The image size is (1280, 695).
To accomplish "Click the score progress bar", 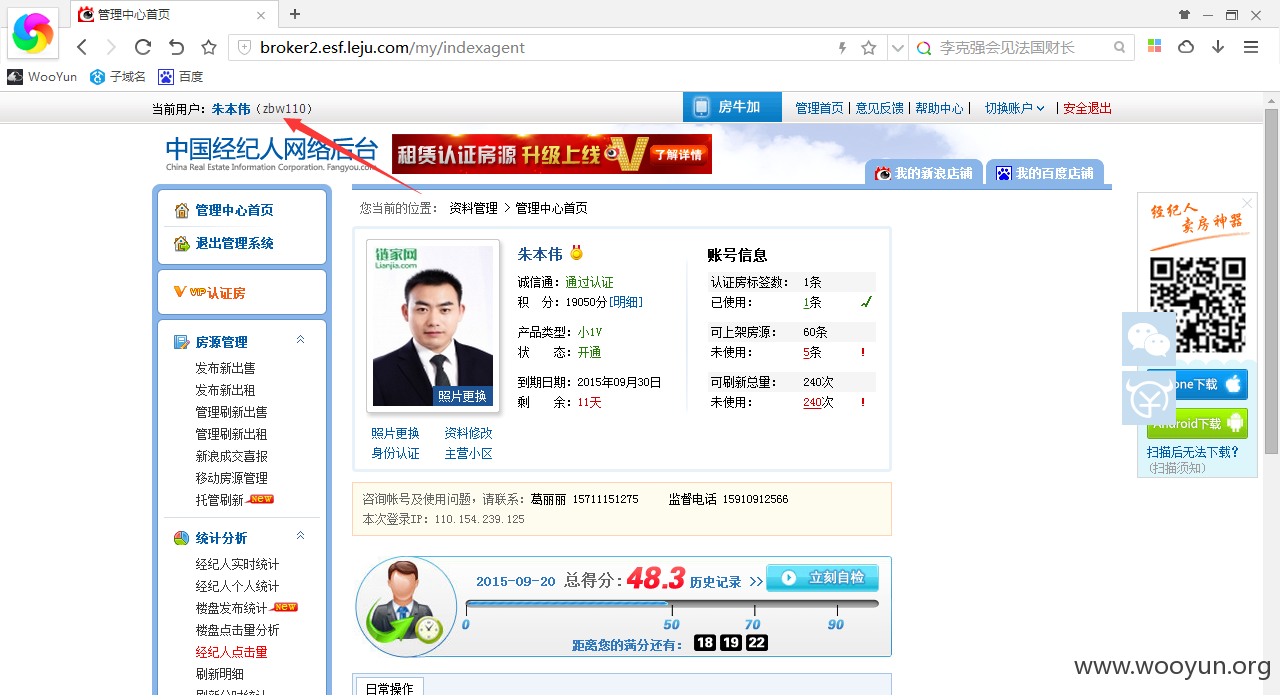I will coord(672,604).
